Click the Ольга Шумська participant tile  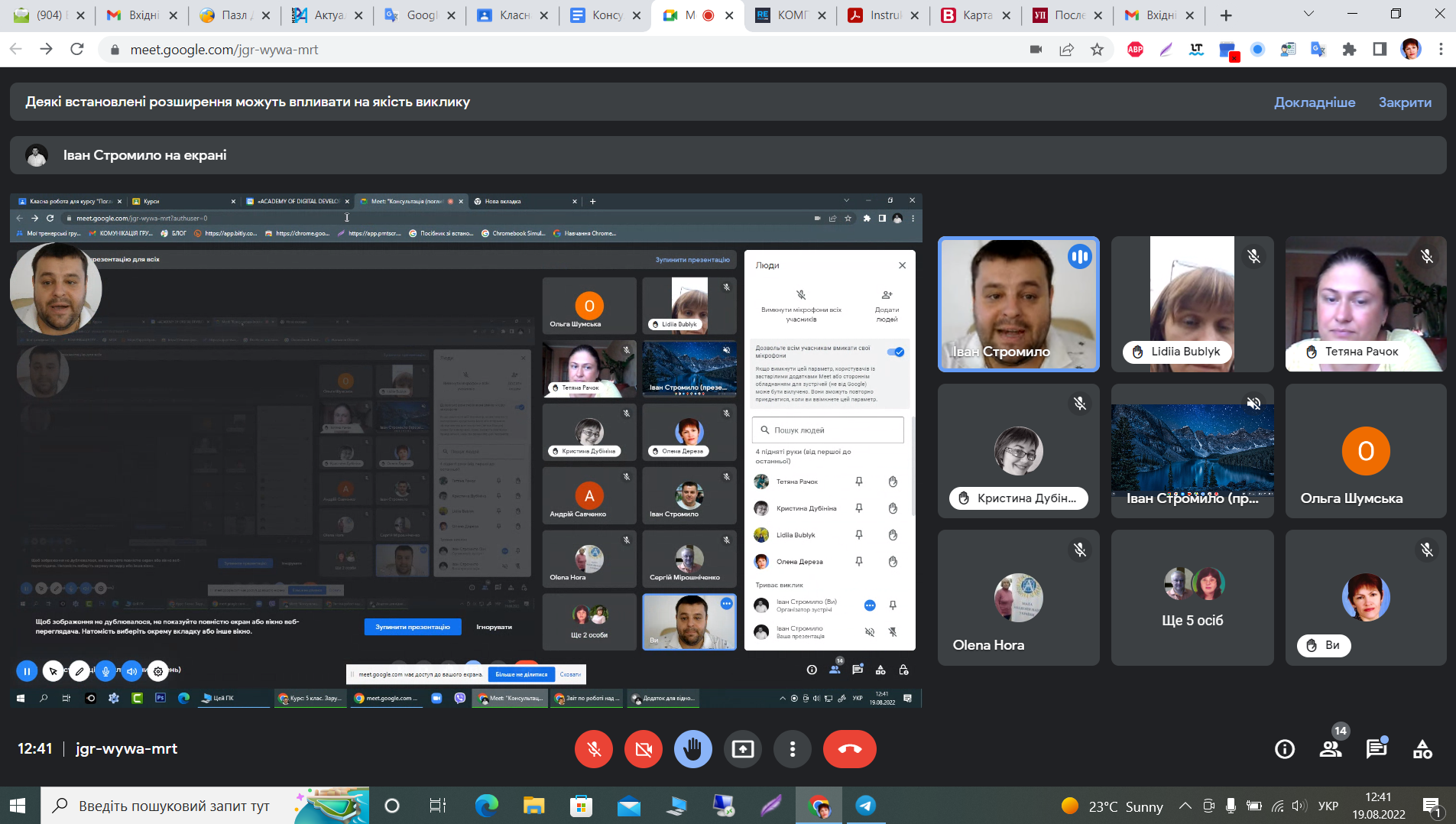(1366, 451)
